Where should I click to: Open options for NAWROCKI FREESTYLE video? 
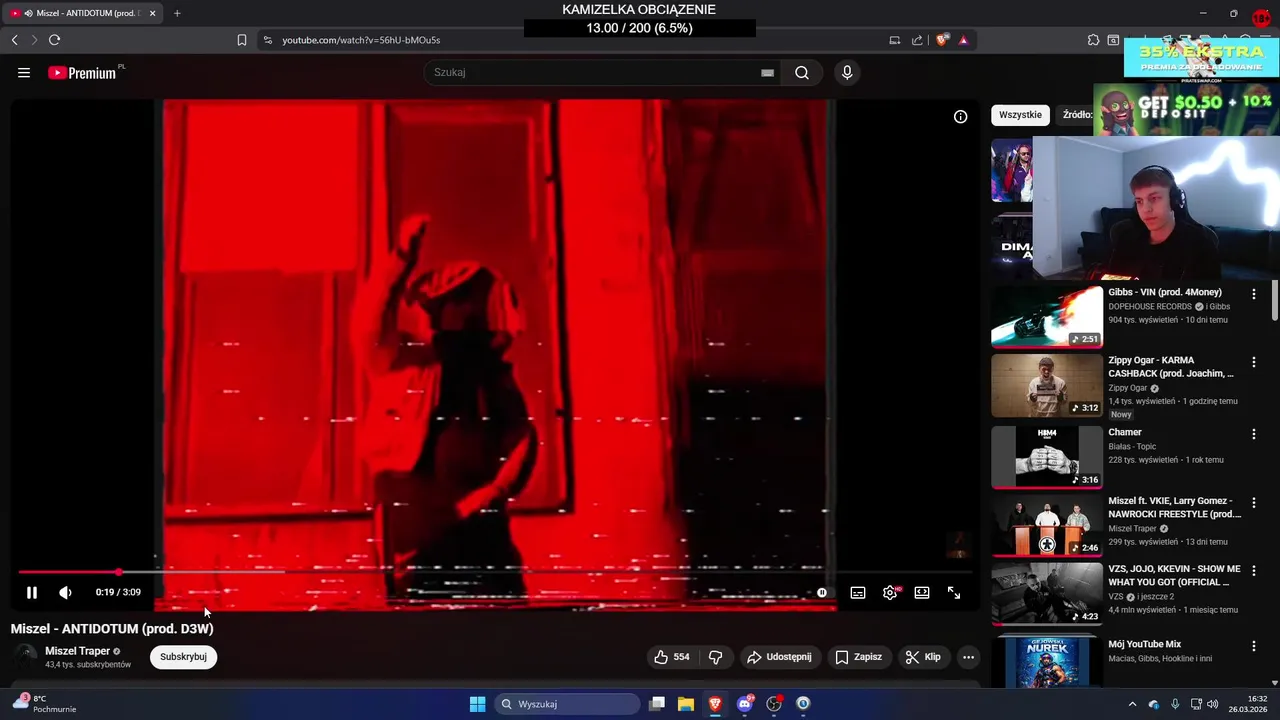[1254, 502]
